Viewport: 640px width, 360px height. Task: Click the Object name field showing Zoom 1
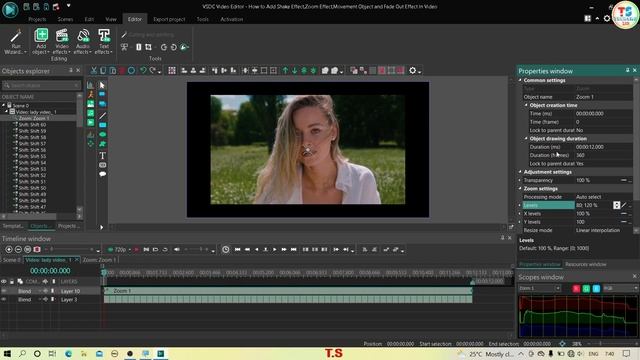click(x=603, y=97)
